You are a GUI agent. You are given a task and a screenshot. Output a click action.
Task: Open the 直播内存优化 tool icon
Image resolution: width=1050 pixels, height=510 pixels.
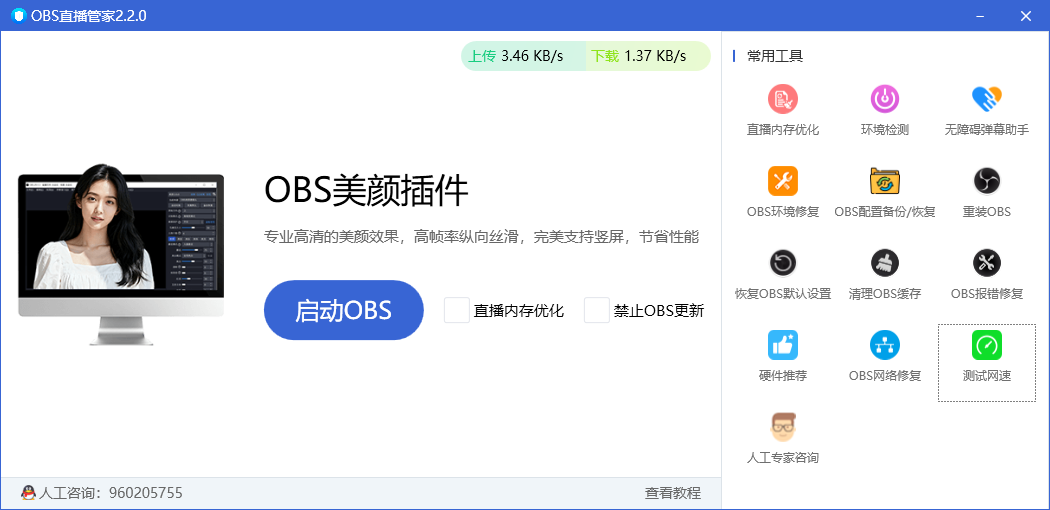coord(783,99)
